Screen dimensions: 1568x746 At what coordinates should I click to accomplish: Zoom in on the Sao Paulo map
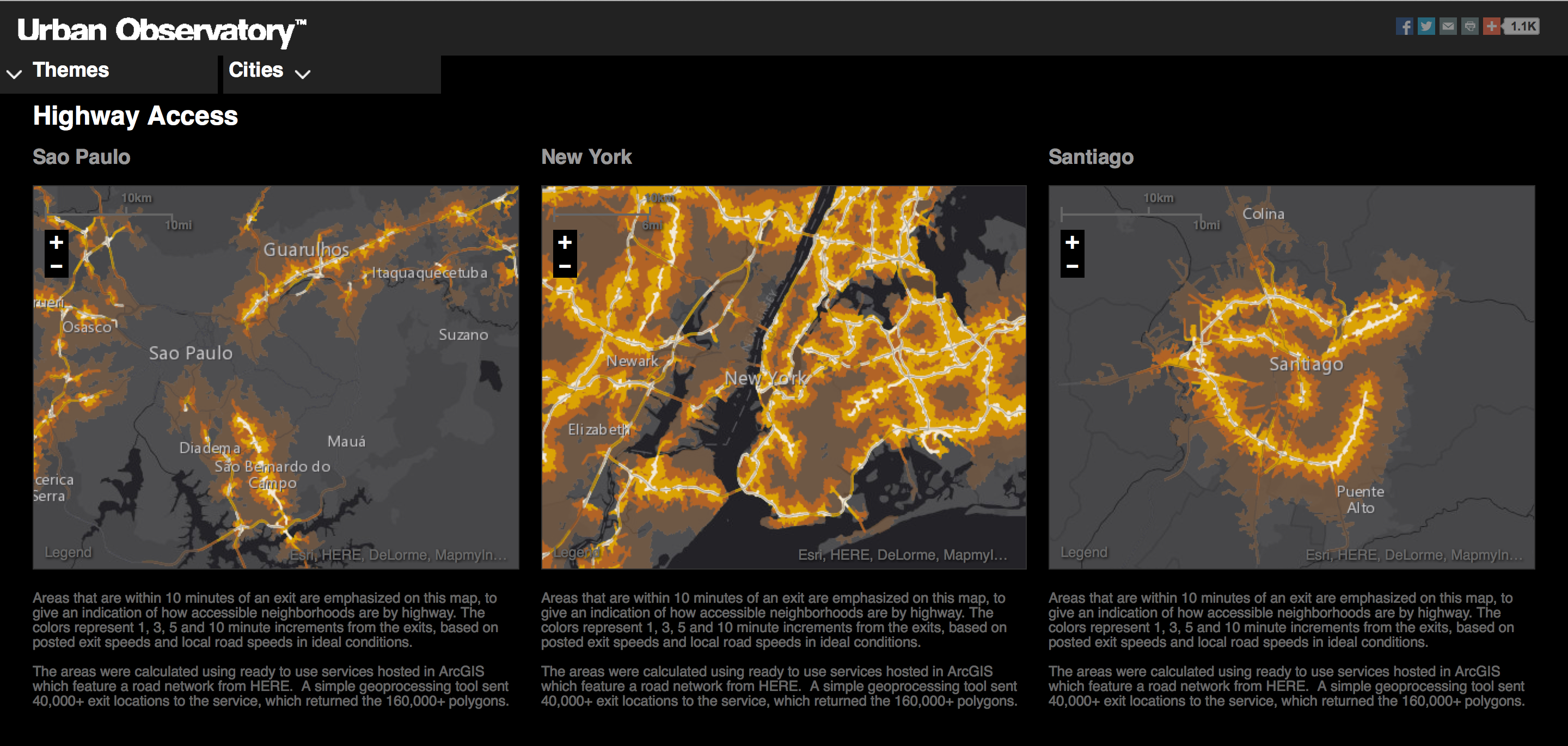(x=57, y=242)
